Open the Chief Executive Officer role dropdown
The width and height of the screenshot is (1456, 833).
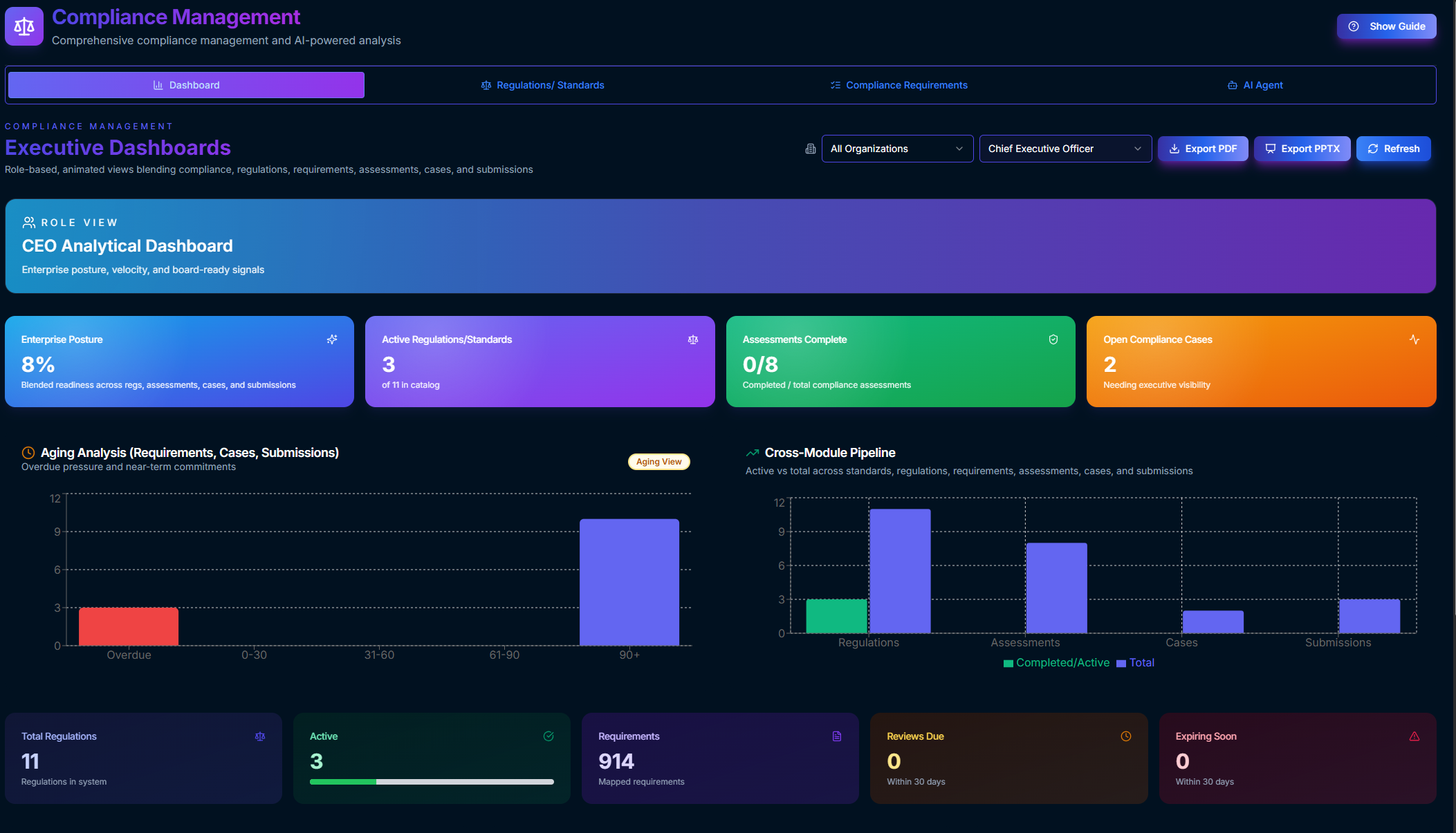click(1065, 149)
